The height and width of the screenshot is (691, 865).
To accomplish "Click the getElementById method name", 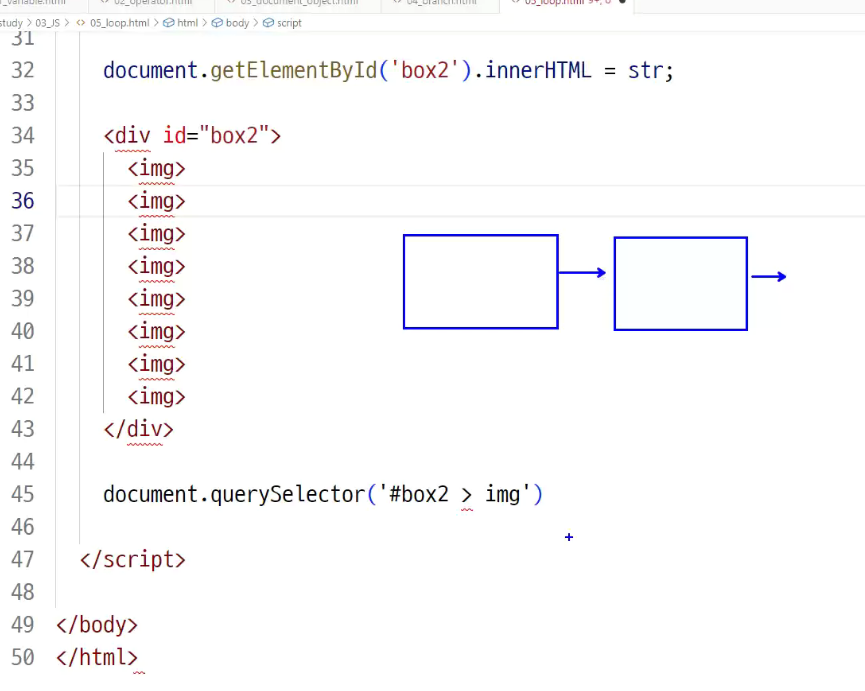I will [293, 71].
